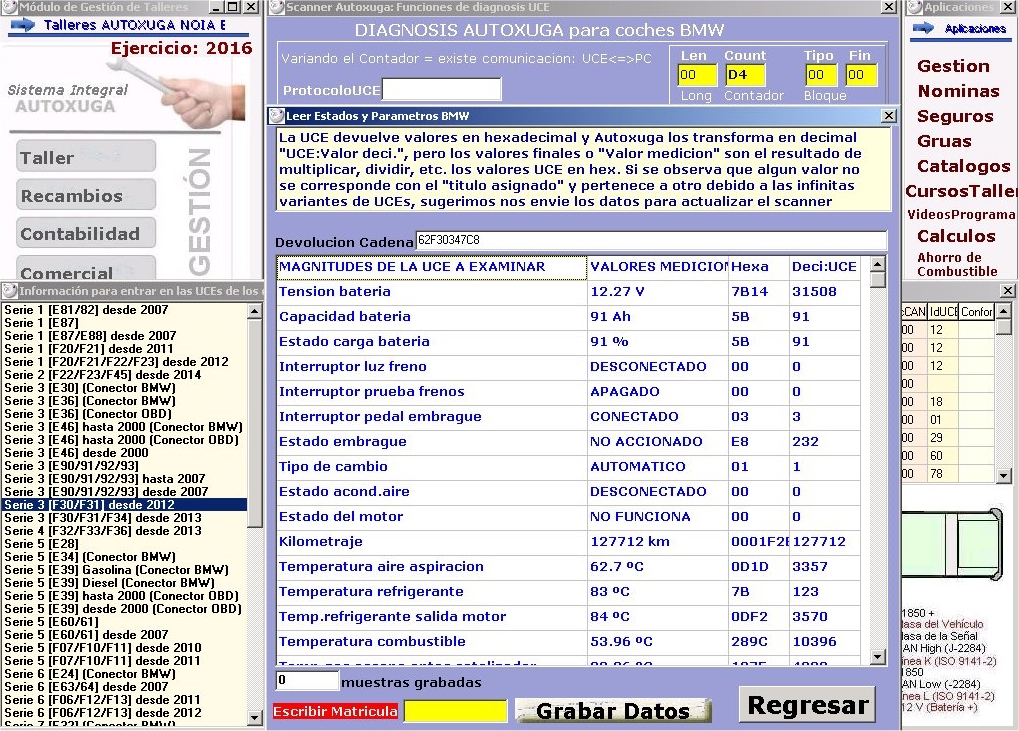Select Serie 3 [E46] desde 2000
This screenshot has height=731, width=1019.
(124, 453)
